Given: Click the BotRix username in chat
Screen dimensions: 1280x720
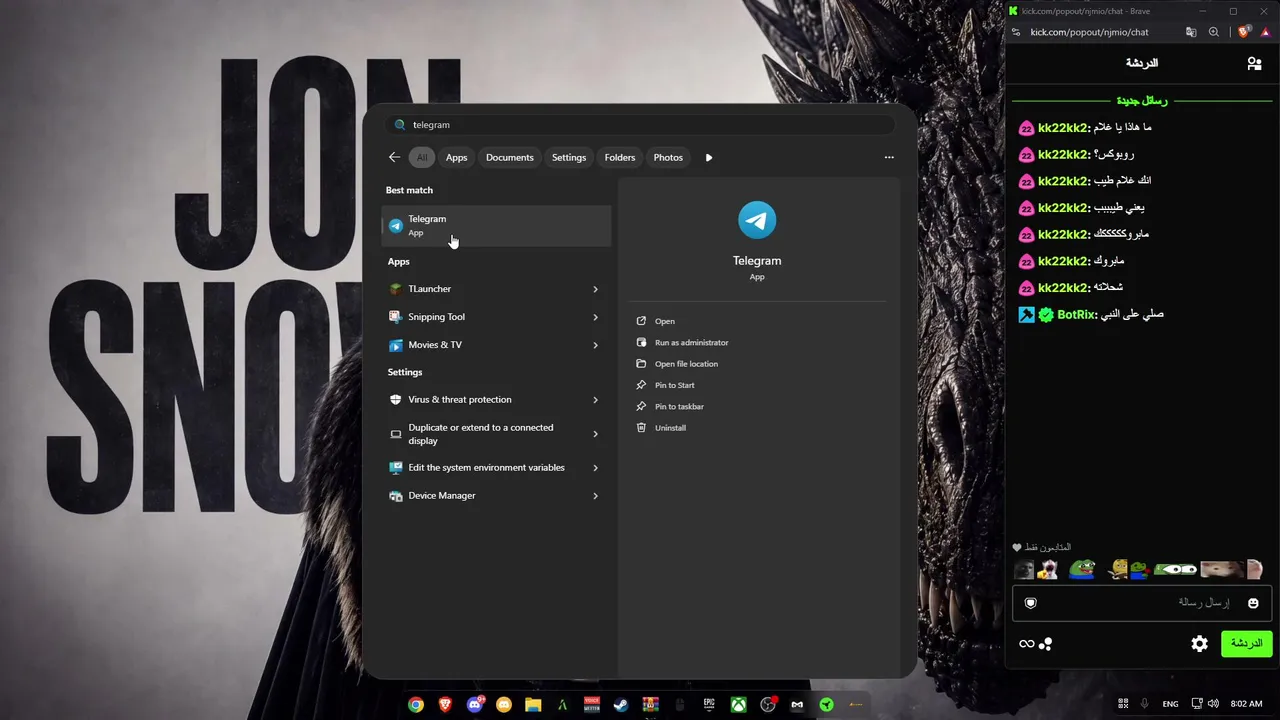Looking at the screenshot, I should 1077,315.
